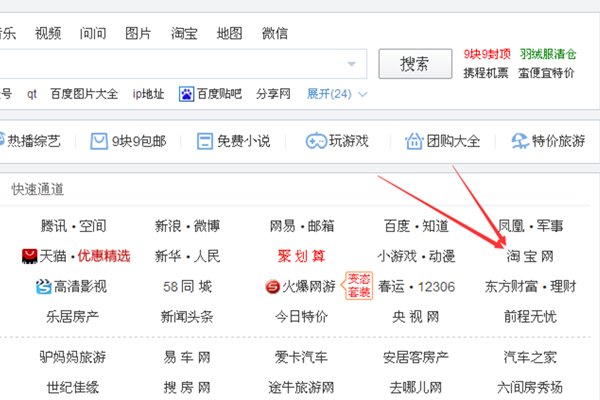The height and width of the screenshot is (400, 600).
Task: Open the 百度贴吧 text link
Action: [x=219, y=94]
